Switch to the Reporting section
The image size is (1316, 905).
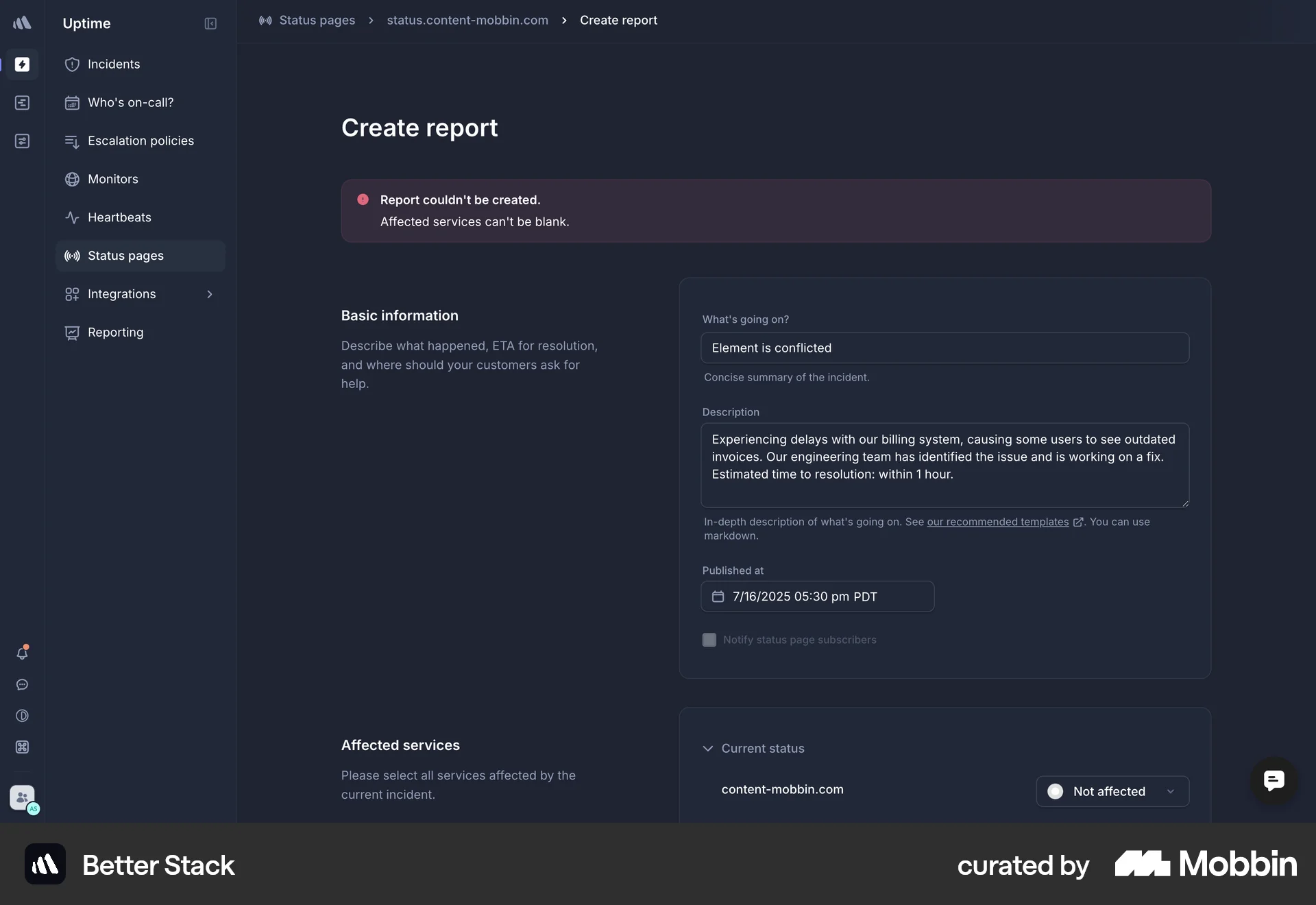coord(114,332)
